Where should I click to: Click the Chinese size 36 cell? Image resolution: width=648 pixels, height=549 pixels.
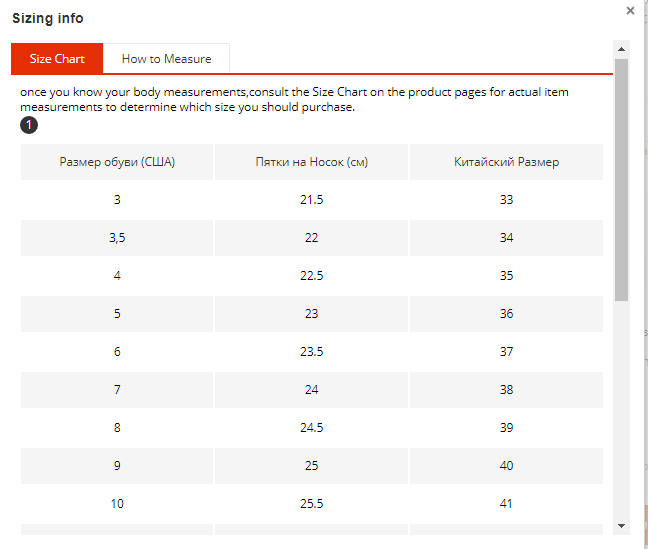point(506,314)
